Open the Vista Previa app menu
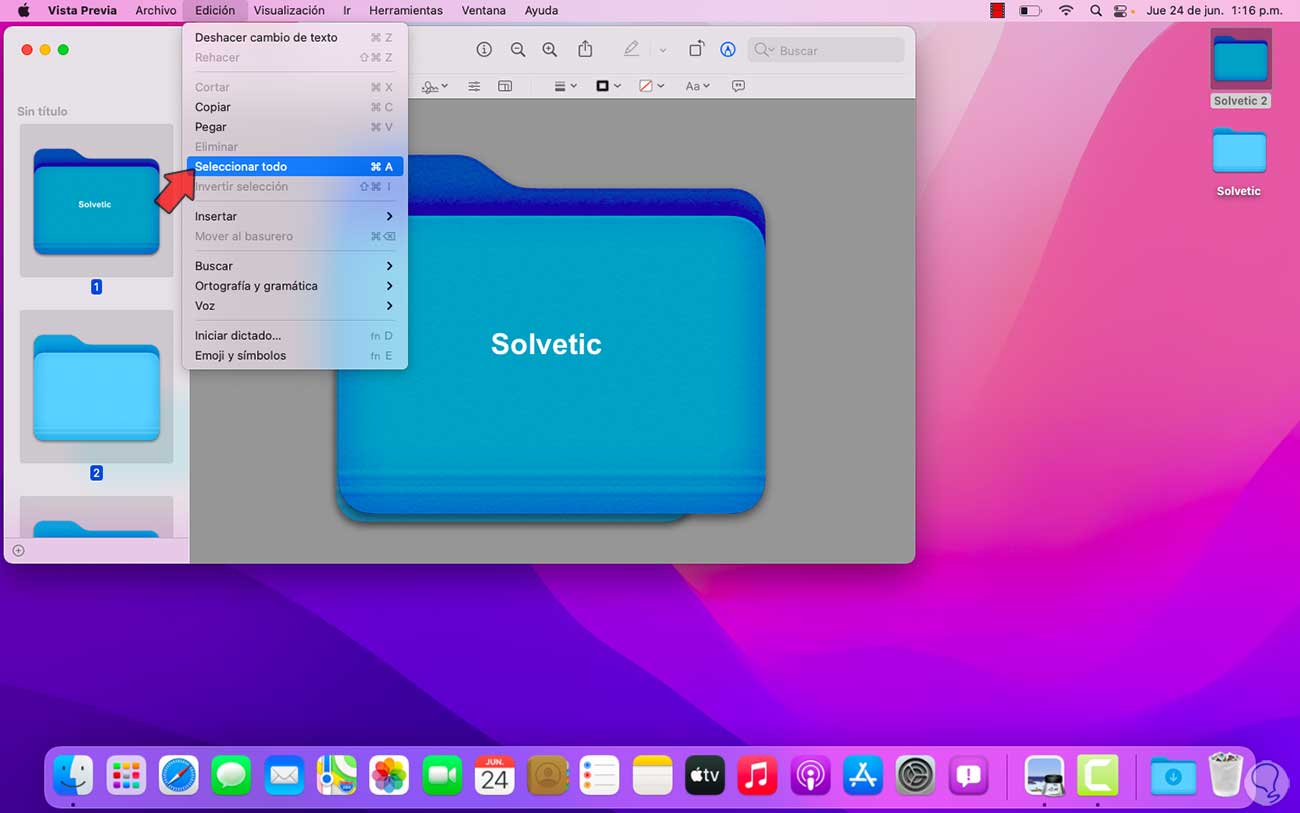The width and height of the screenshot is (1300, 813). click(82, 10)
